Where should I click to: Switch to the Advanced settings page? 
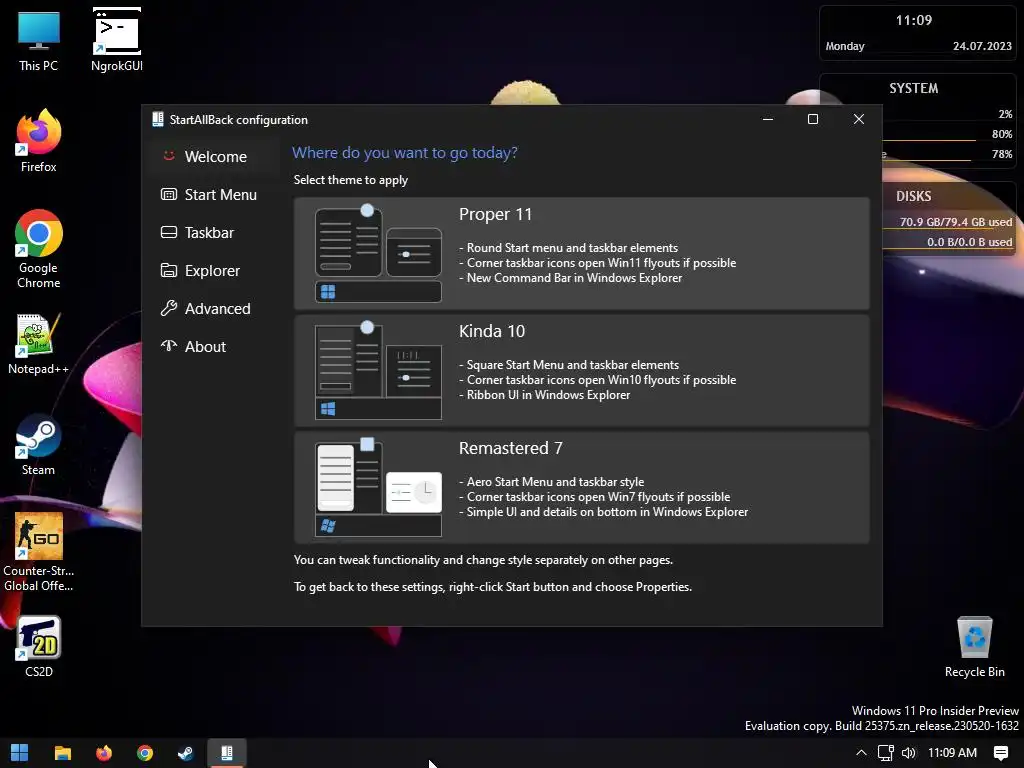(x=214, y=308)
